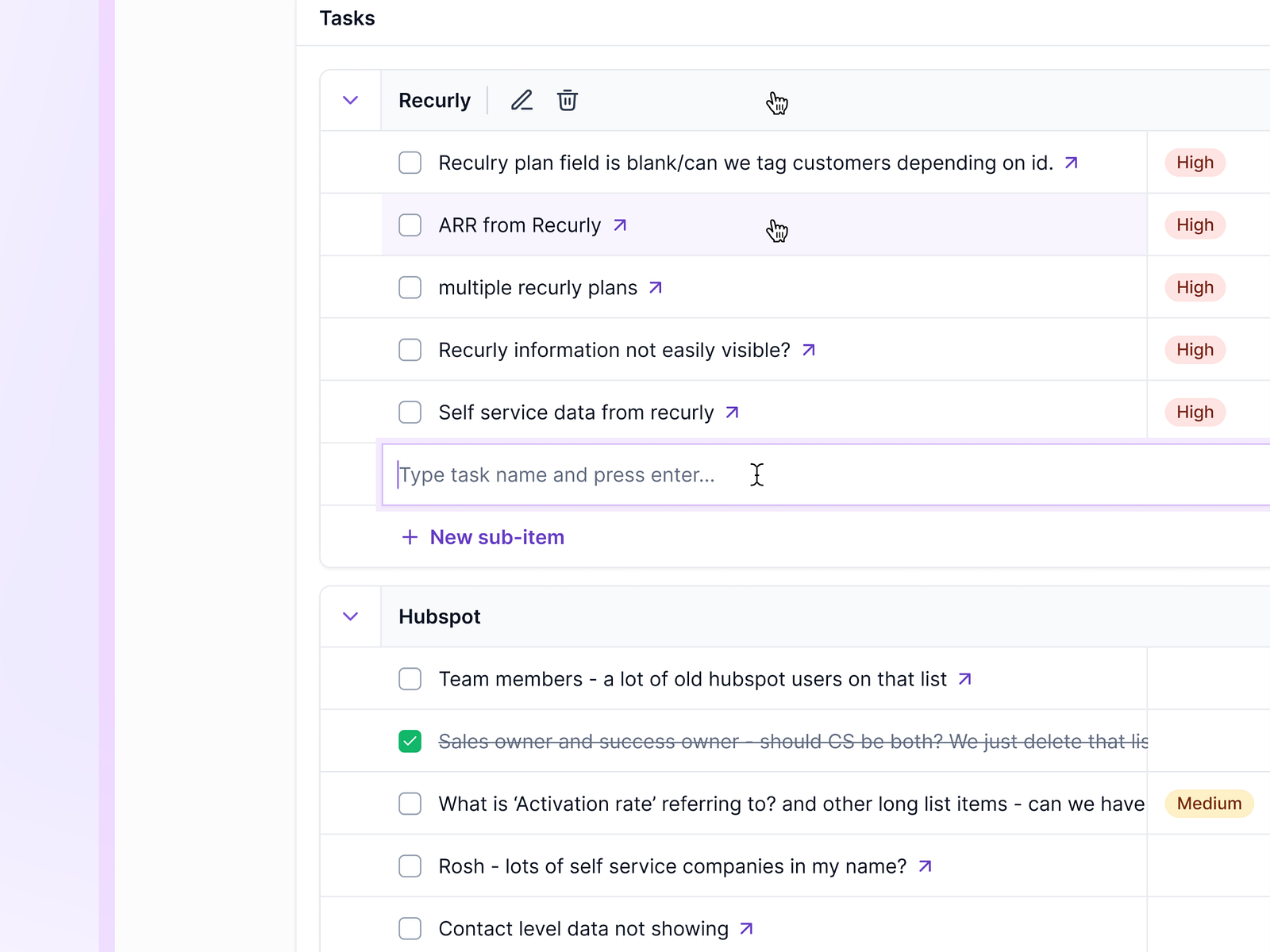This screenshot has width=1270, height=952.
Task: Open 'Recurly information not easily visible?' via arrow
Action: point(809,349)
